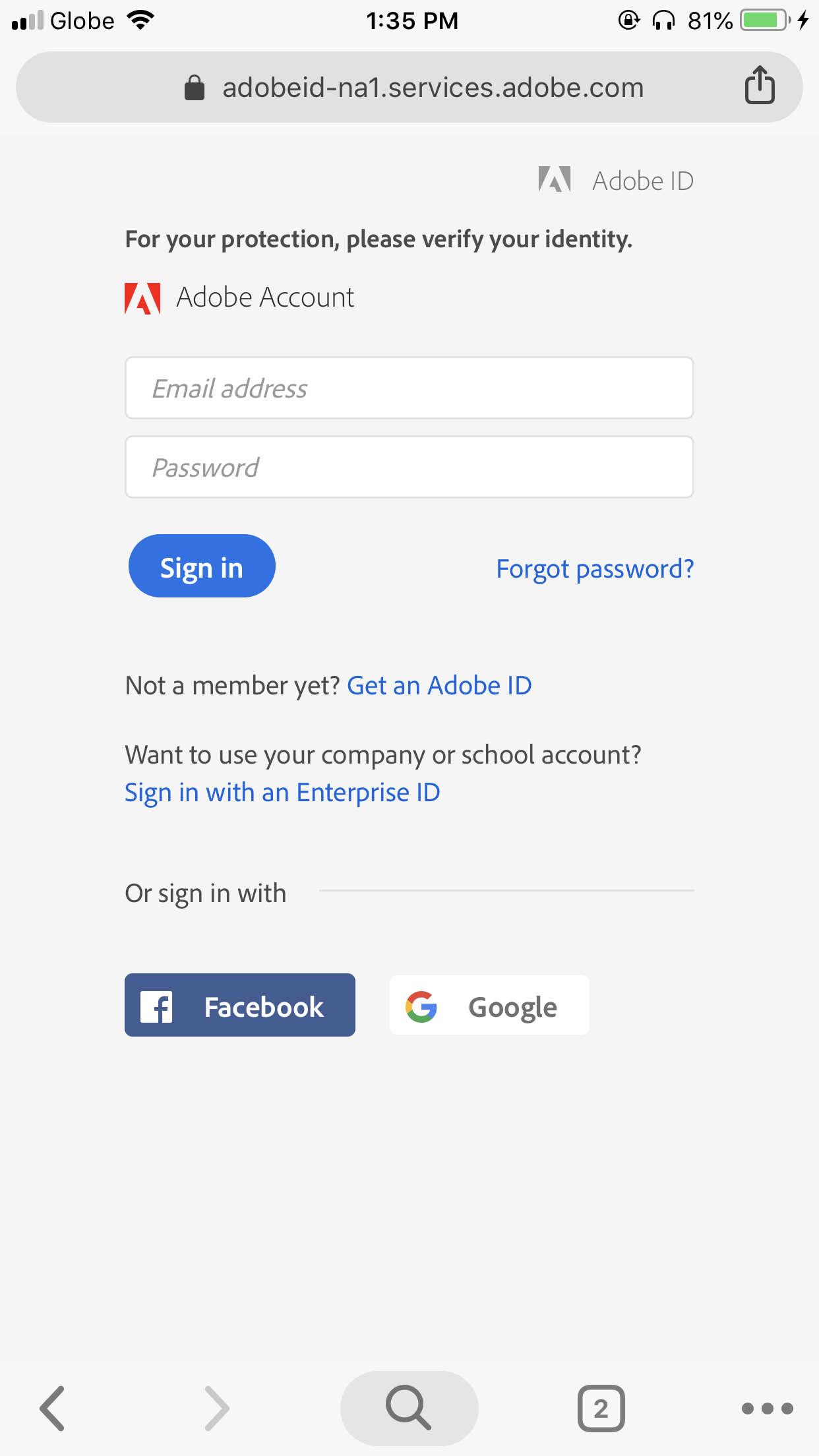
Task: Tap the forward arrow in bottom bar
Action: (217, 1408)
